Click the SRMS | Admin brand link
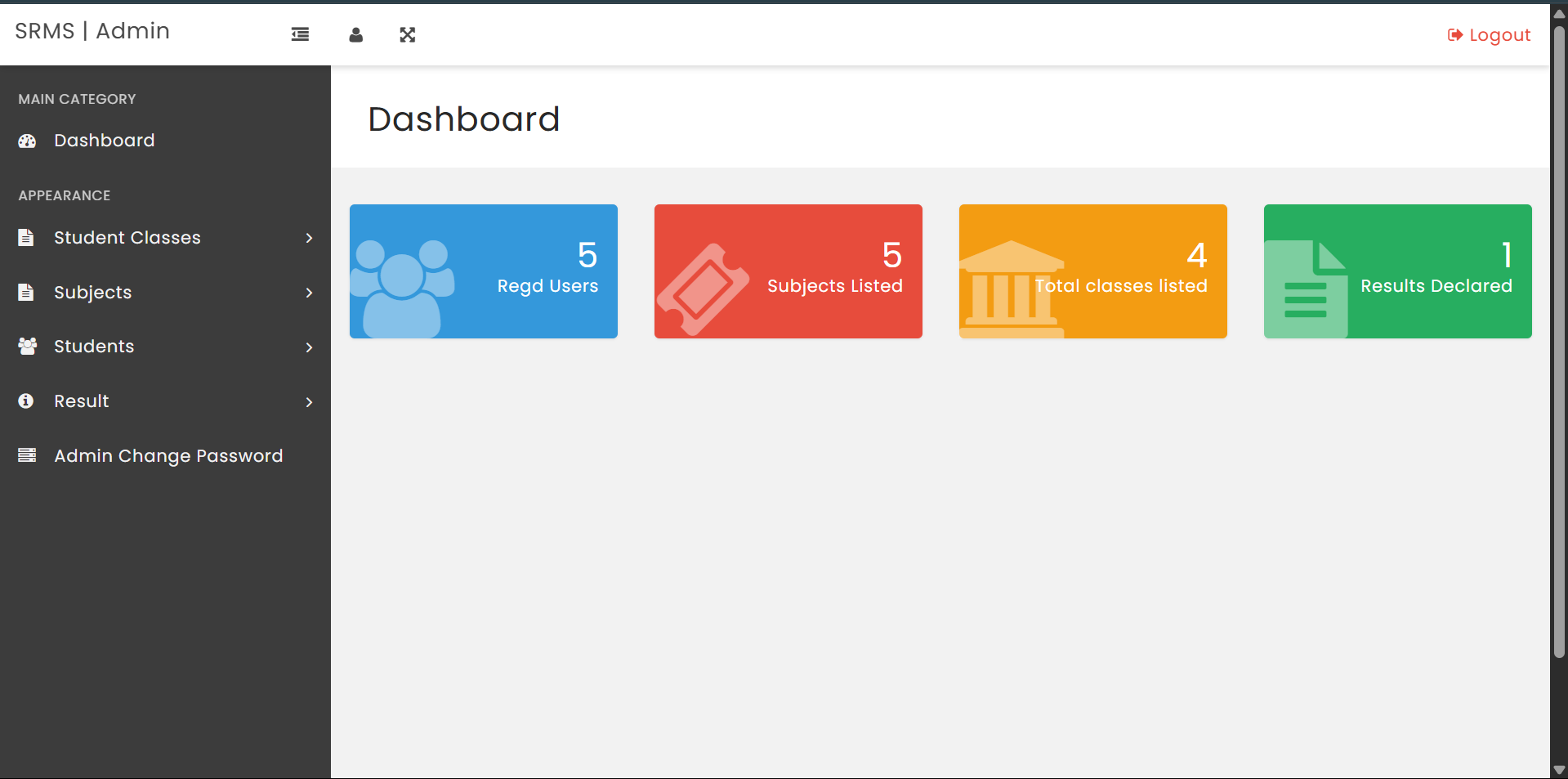1568x779 pixels. 92,31
